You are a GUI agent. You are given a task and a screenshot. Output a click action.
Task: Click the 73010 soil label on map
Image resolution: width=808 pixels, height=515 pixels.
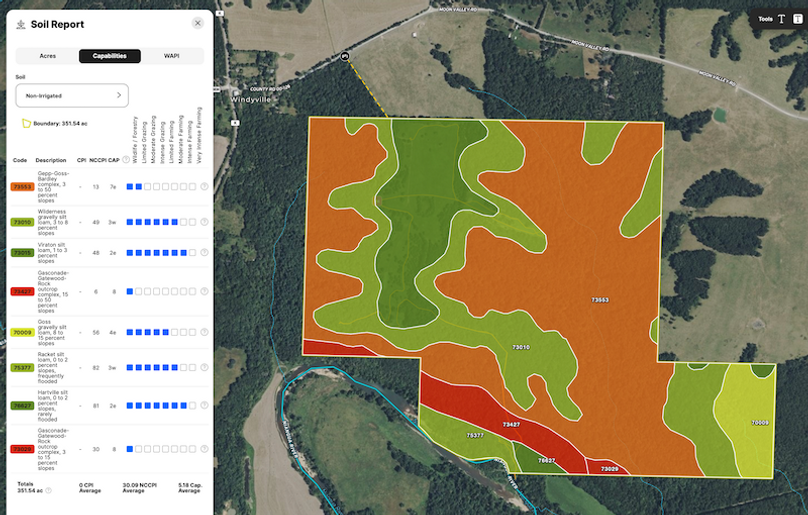point(521,347)
